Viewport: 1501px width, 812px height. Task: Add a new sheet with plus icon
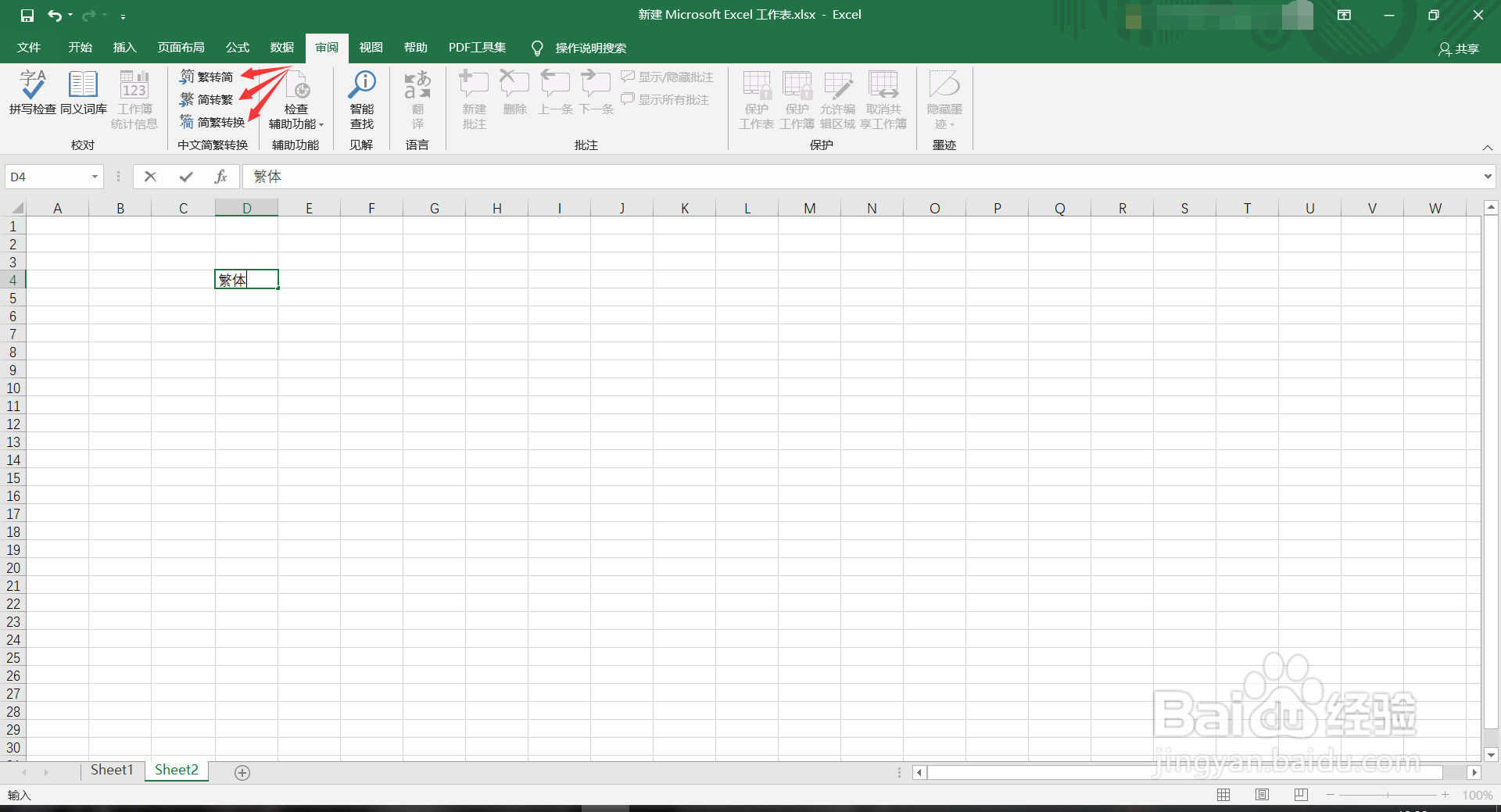pyautogui.click(x=242, y=772)
